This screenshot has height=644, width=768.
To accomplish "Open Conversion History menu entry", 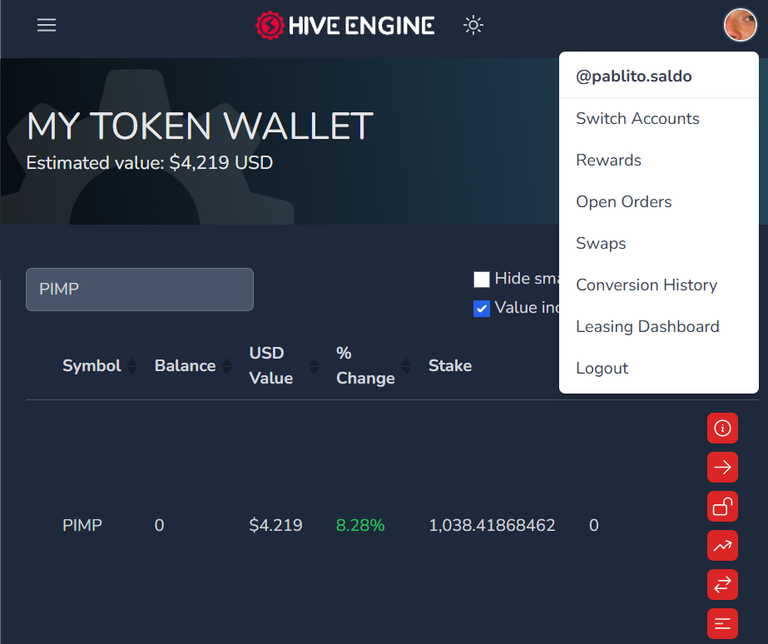I will click(x=659, y=285).
